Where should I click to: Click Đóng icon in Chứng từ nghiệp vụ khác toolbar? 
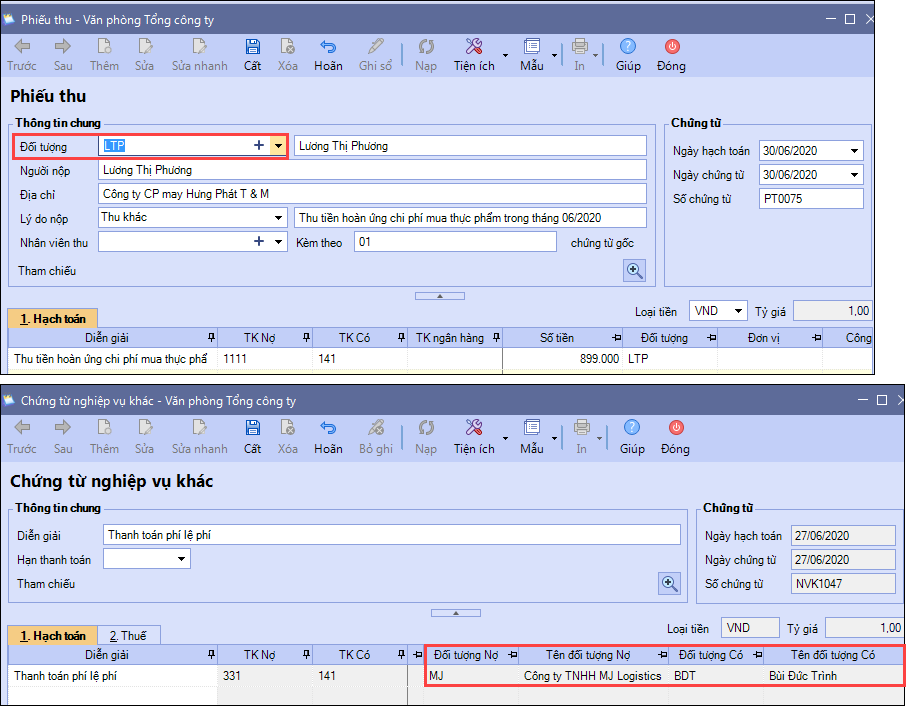pyautogui.click(x=675, y=430)
